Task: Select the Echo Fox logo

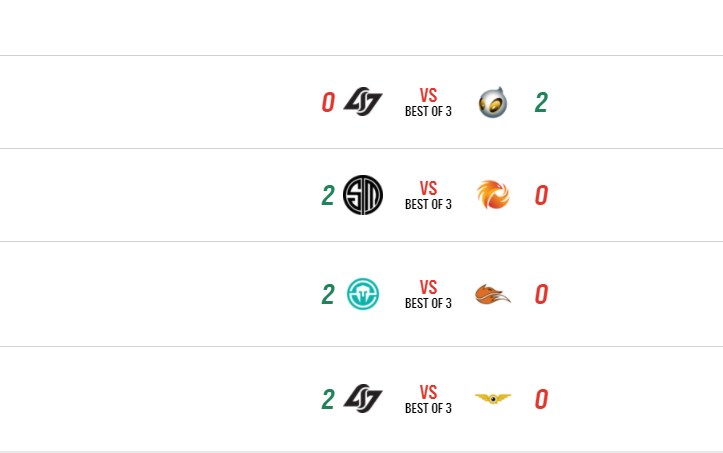Action: coord(492,294)
